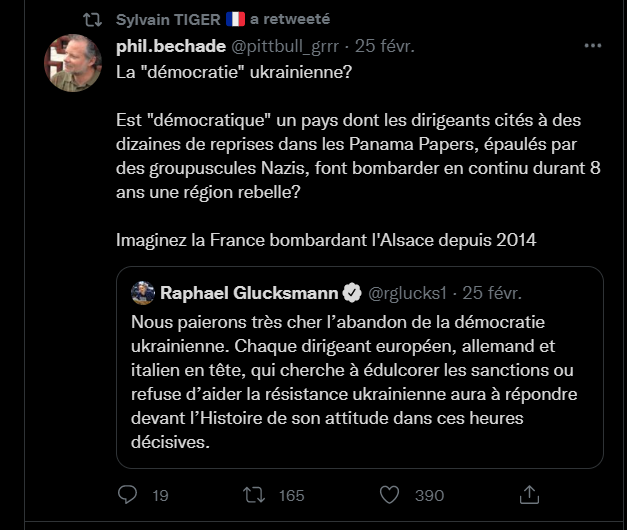Open the three-dot more options menu
This screenshot has width=627, height=530.
click(x=593, y=46)
